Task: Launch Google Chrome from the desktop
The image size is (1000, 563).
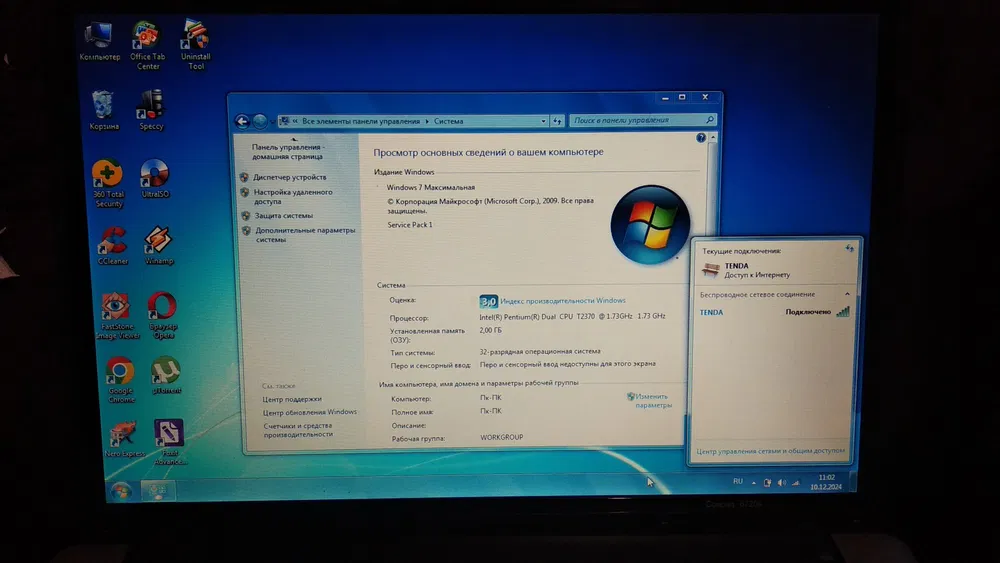Action: [121, 380]
